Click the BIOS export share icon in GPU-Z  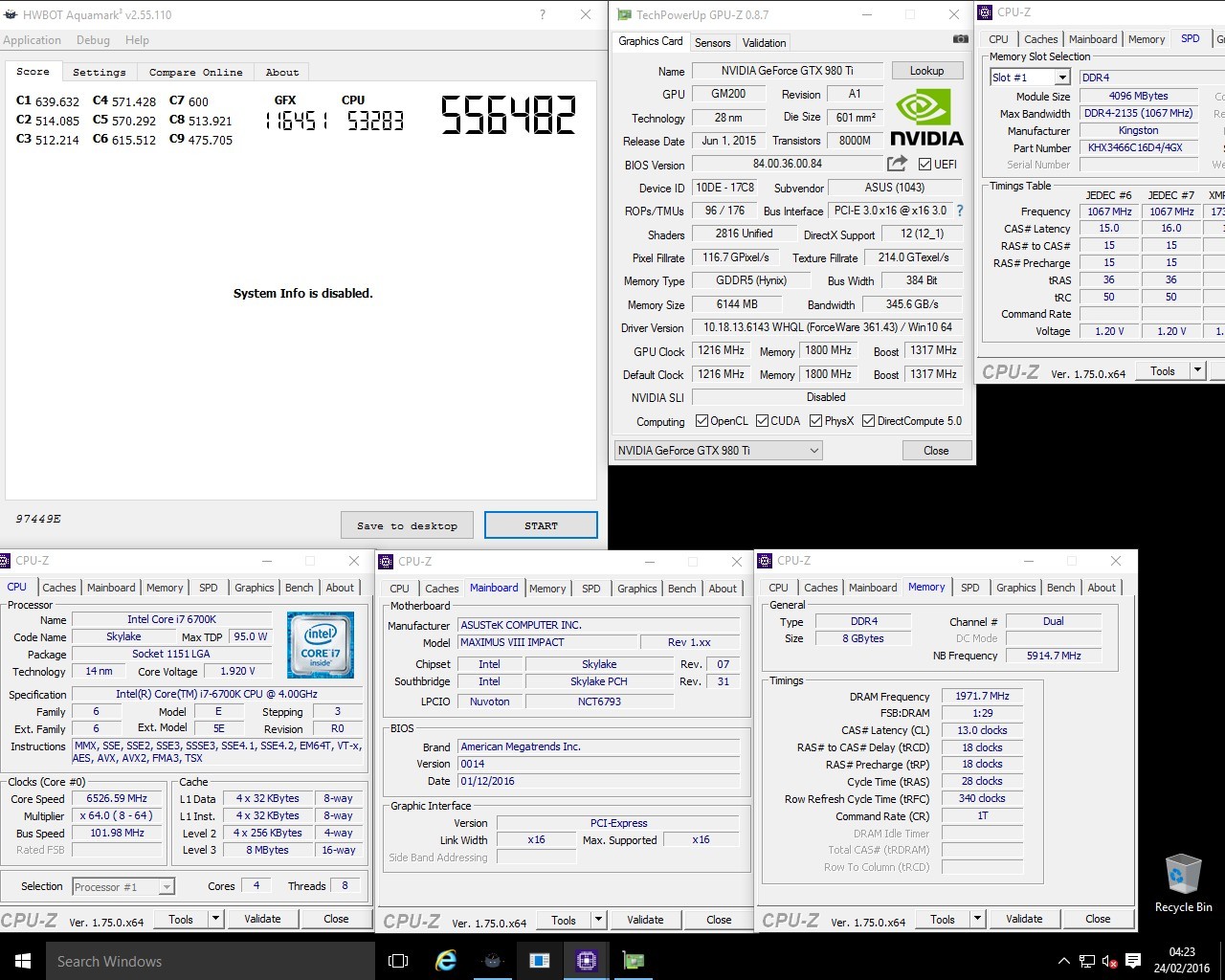[897, 164]
